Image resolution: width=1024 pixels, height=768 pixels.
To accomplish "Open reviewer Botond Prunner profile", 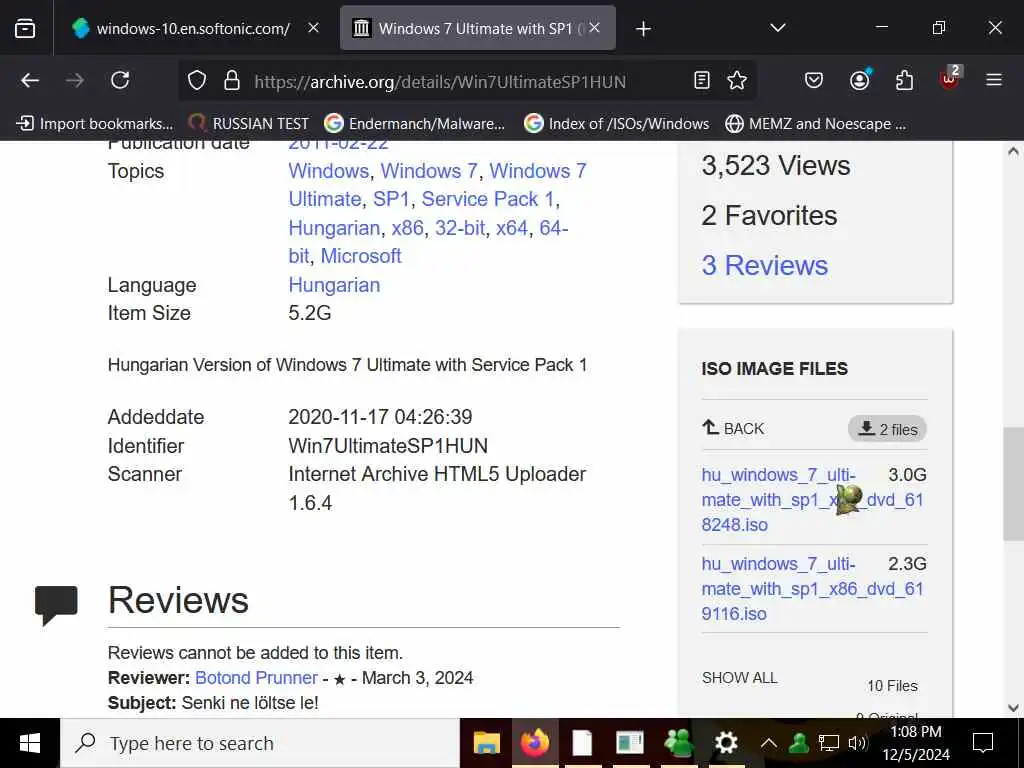I will [256, 678].
